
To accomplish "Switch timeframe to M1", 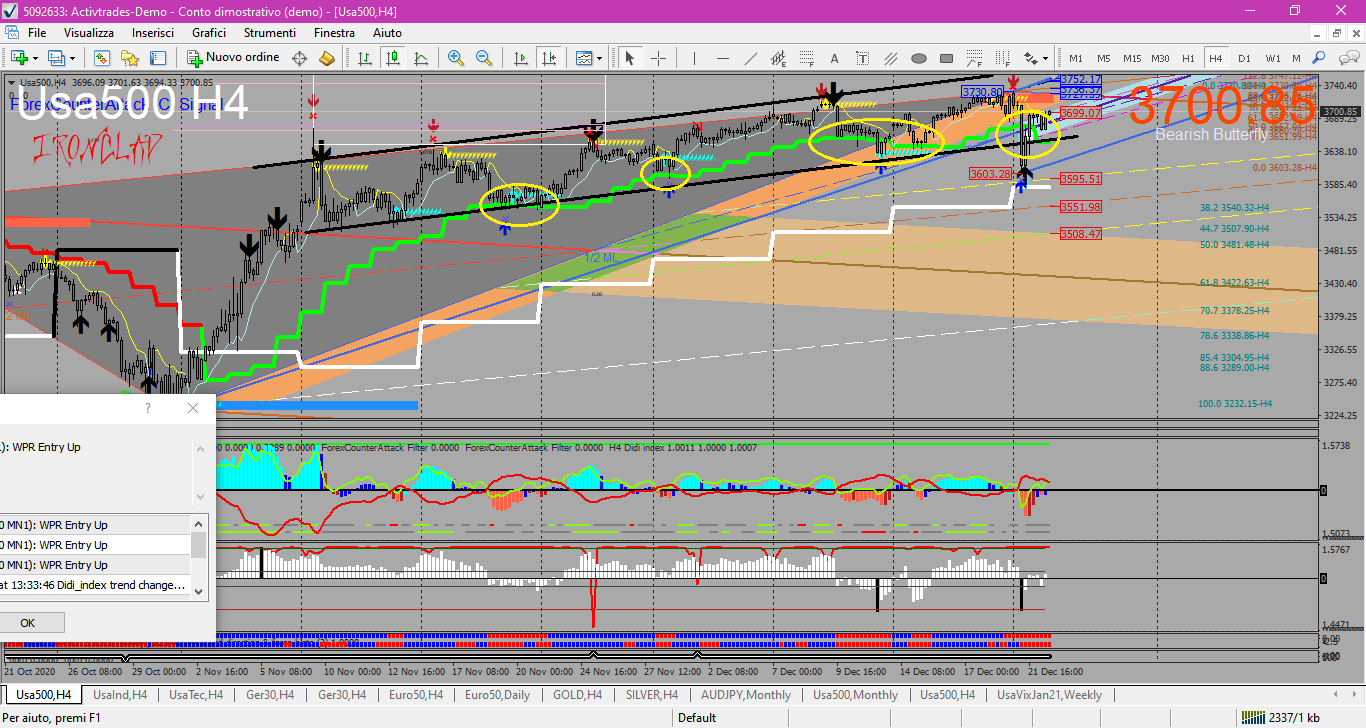I will (x=1076, y=58).
